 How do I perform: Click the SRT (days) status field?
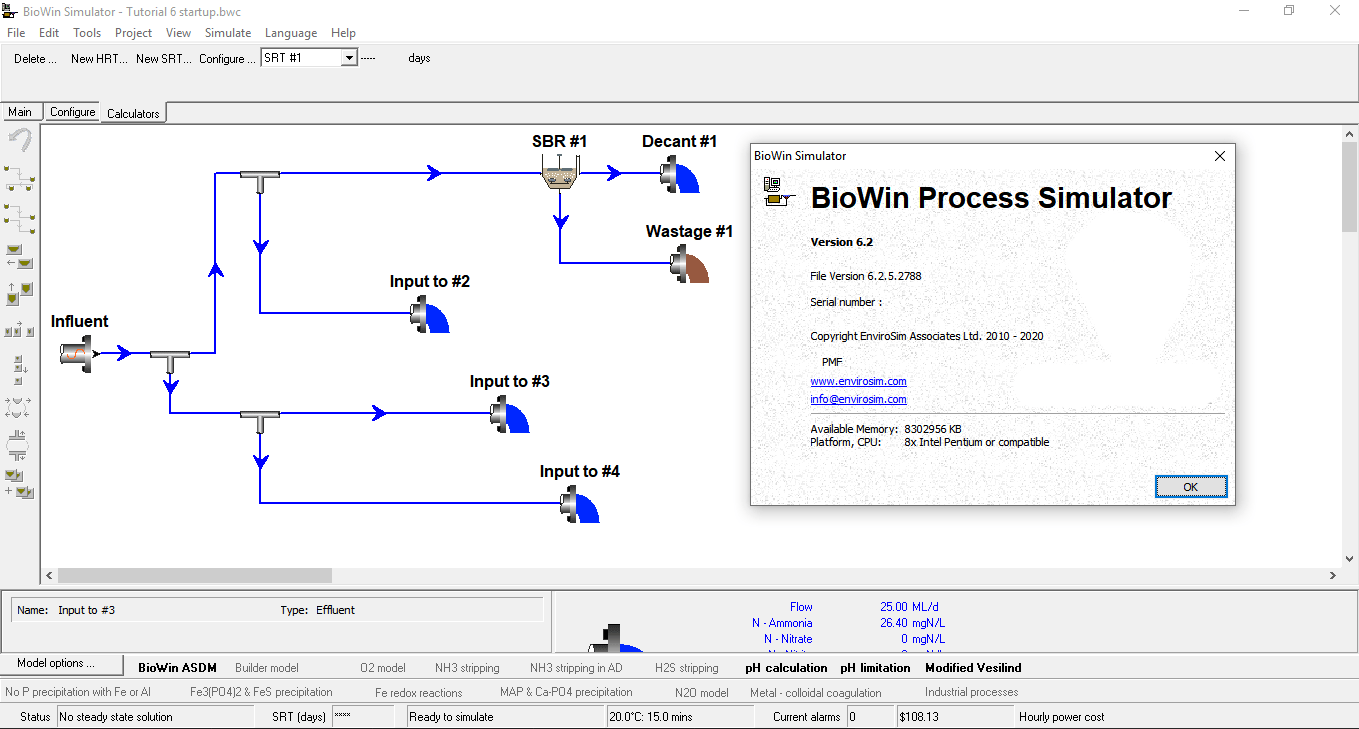[x=363, y=717]
